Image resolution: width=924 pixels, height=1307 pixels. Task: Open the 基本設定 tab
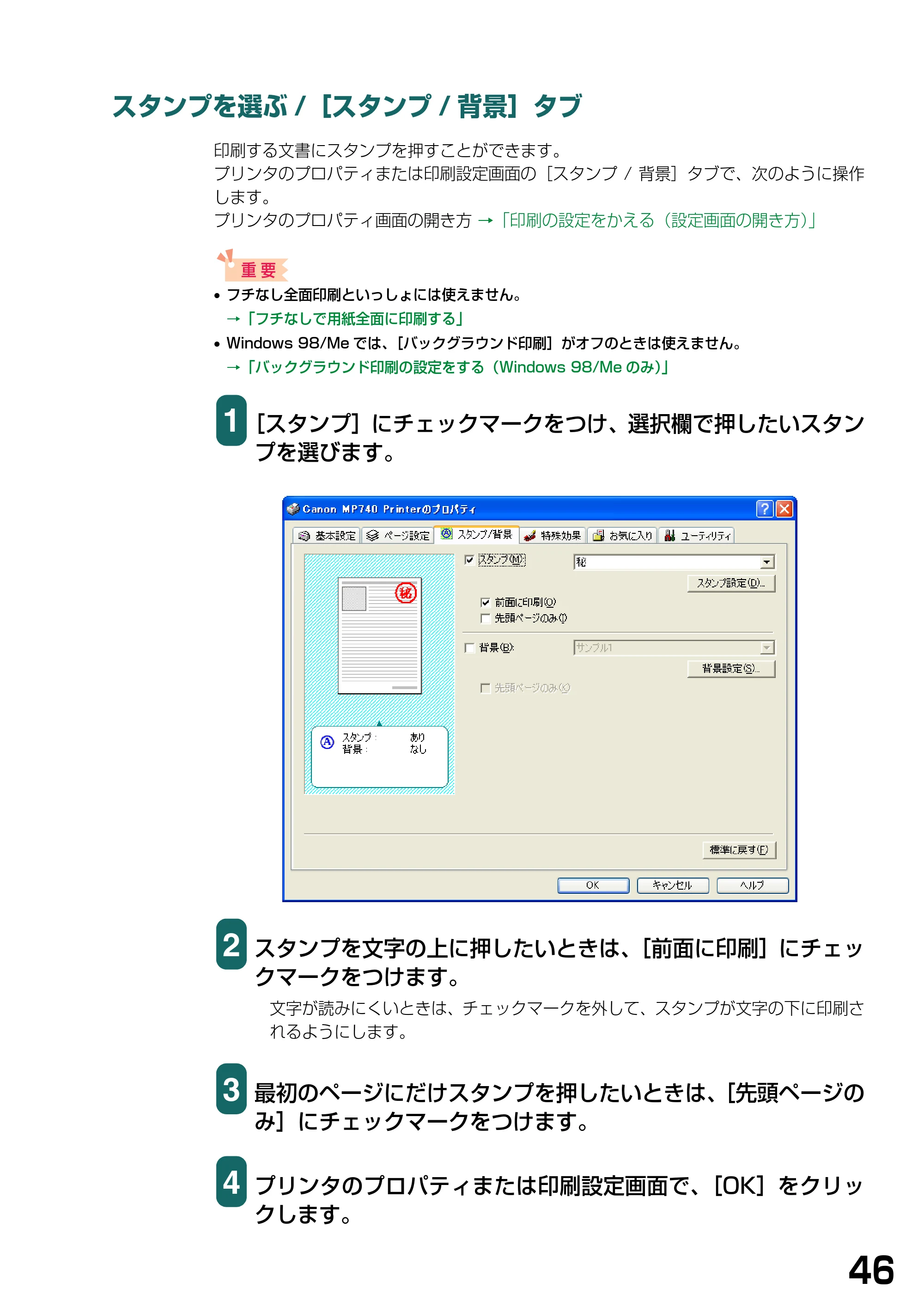point(327,535)
